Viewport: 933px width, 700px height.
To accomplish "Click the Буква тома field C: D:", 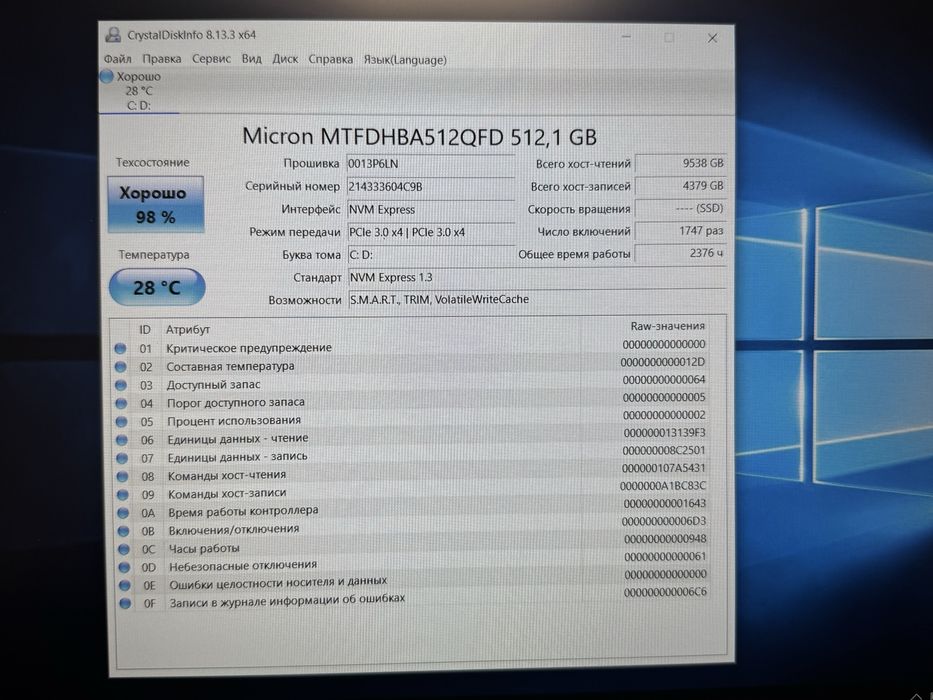I will point(431,255).
